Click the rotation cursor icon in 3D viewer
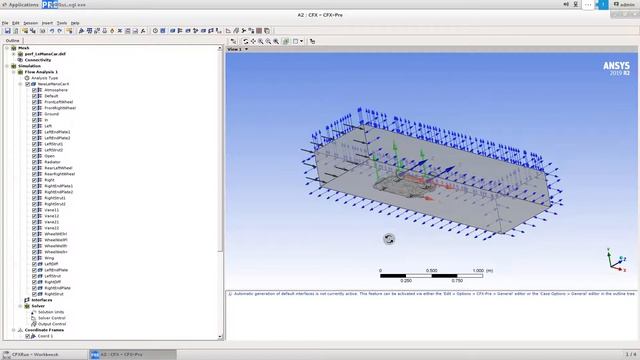640x360 pixels. pos(389,239)
